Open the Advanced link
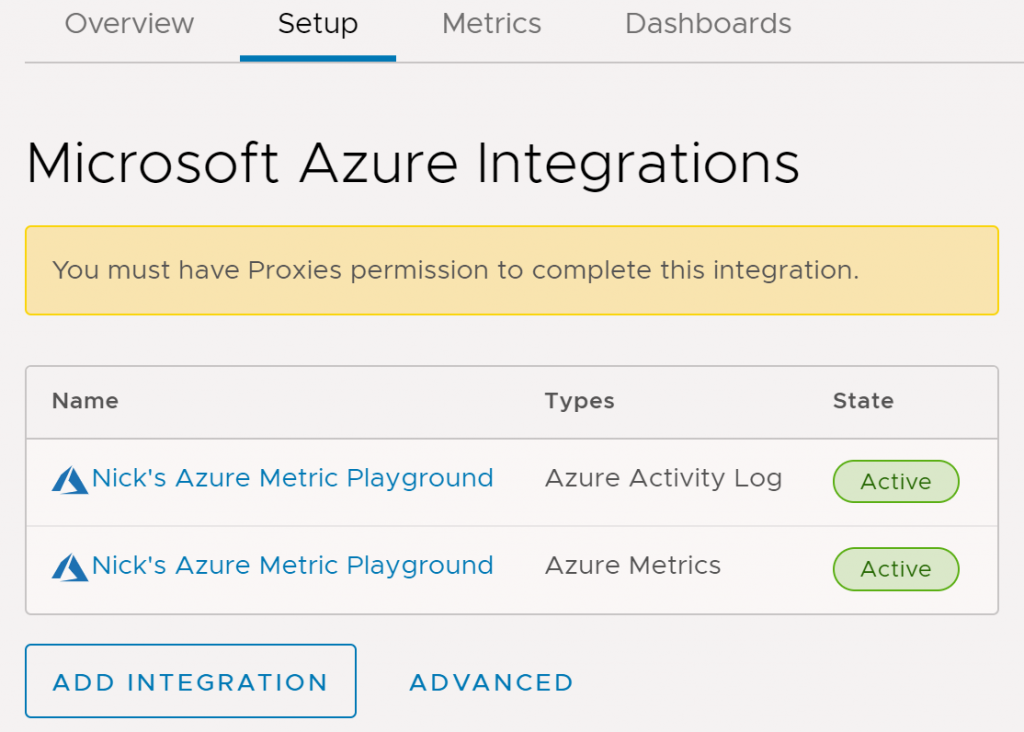 click(492, 682)
